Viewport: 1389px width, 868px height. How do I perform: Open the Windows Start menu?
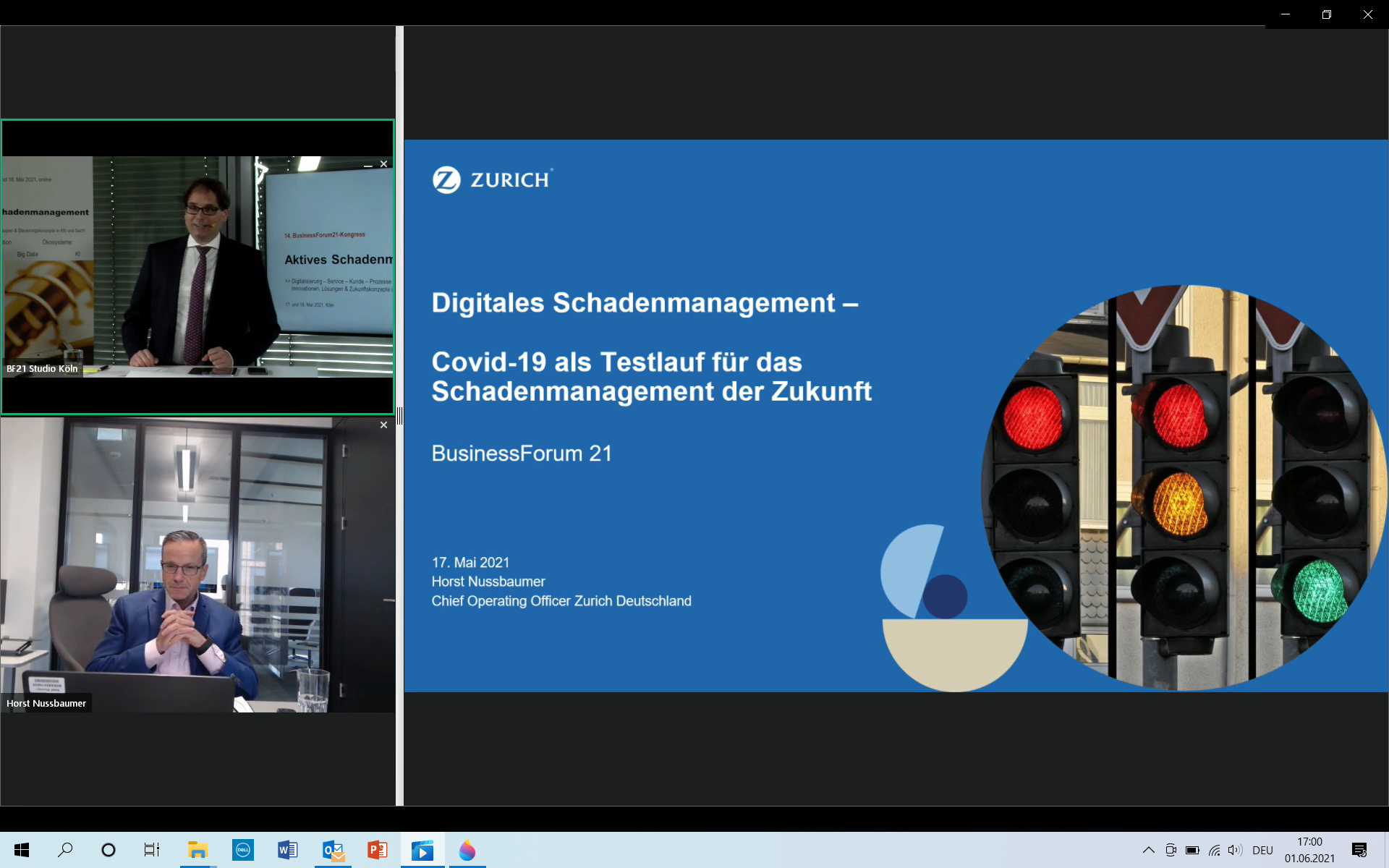tap(22, 850)
